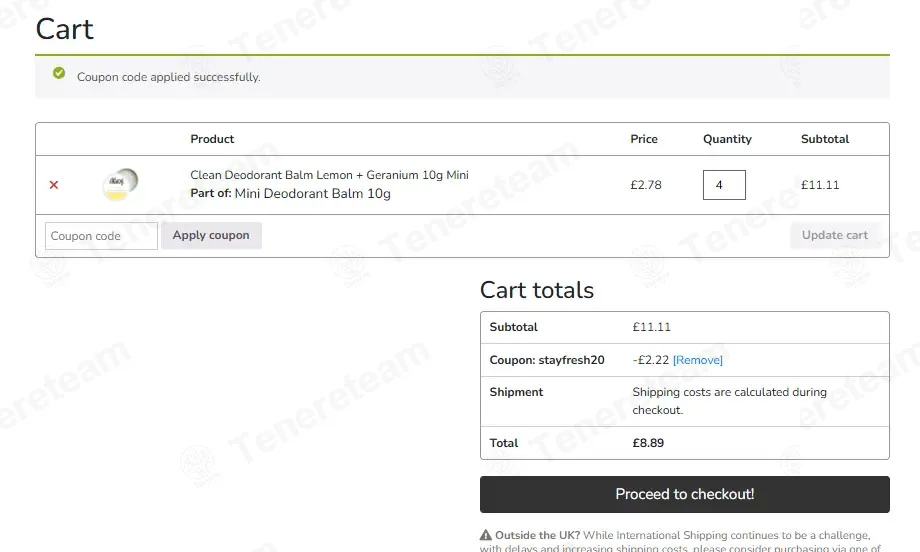
Task: Select the Total value £8.89
Action: [x=648, y=443]
